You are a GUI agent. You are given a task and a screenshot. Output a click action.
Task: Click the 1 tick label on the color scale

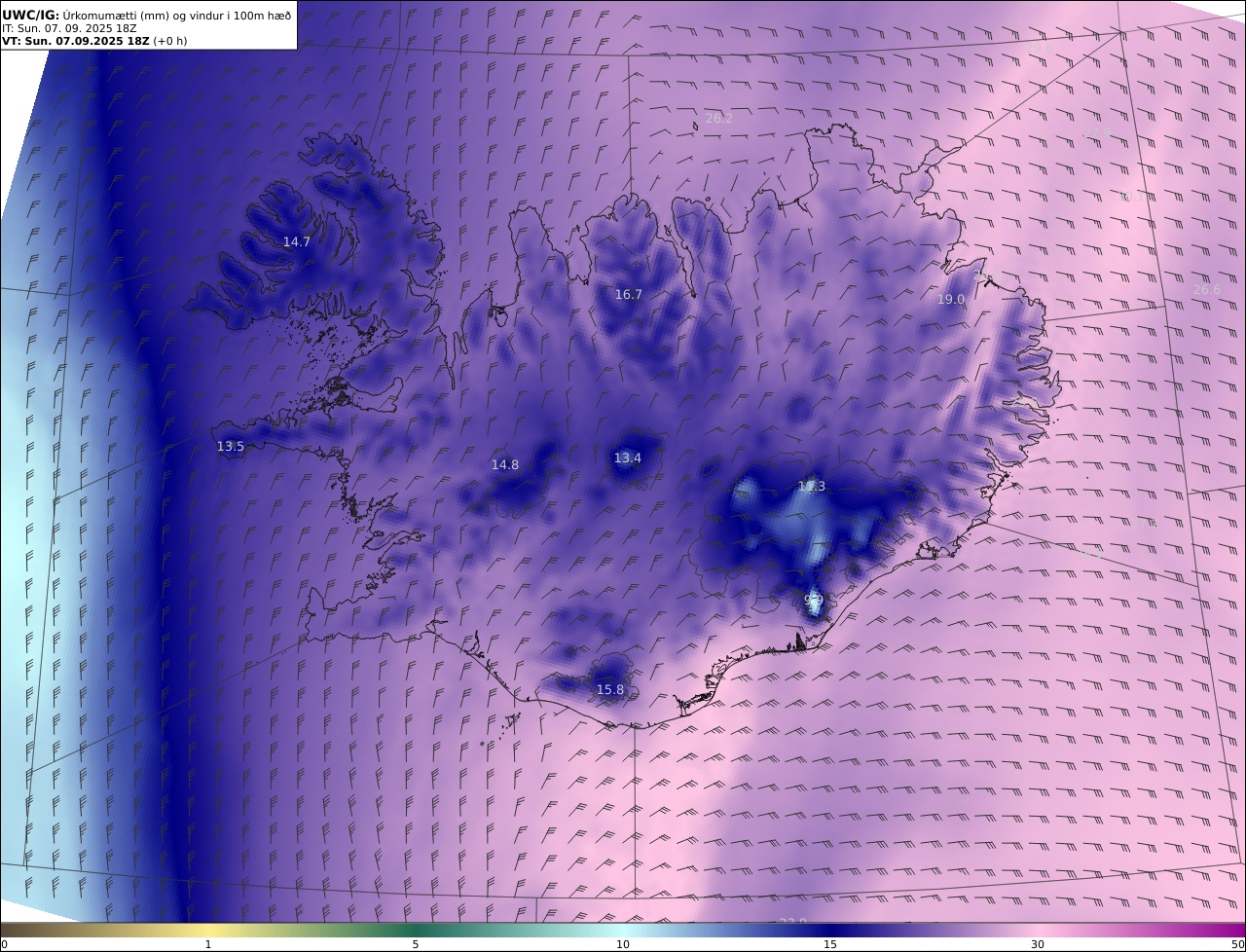coord(207,944)
